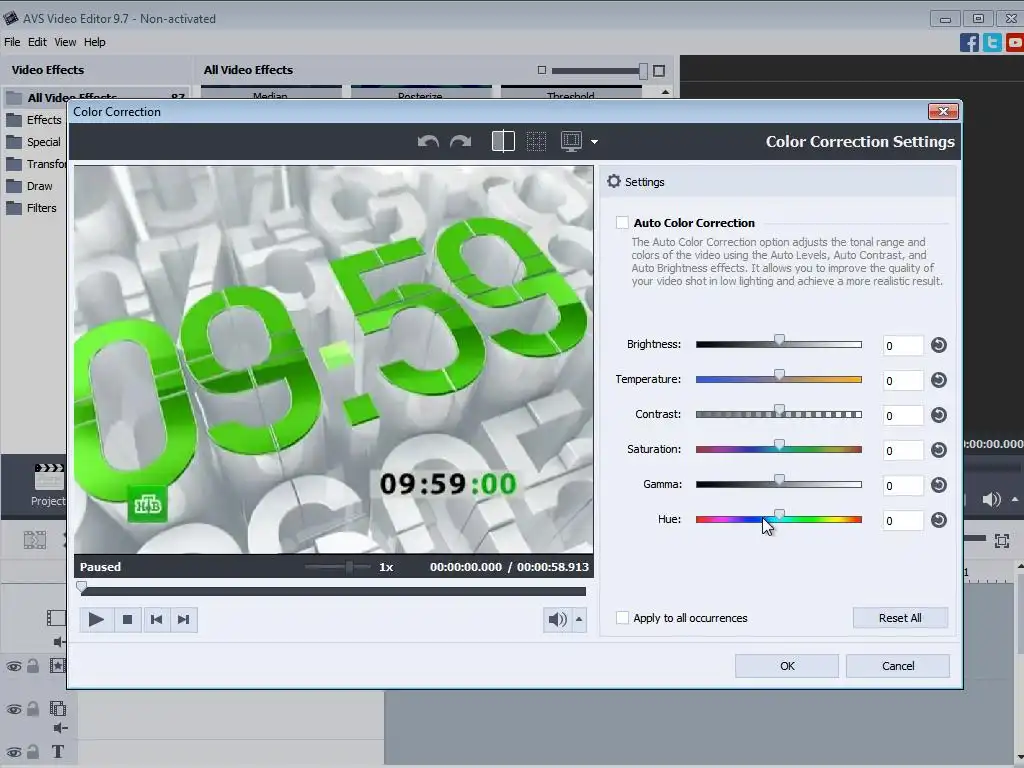This screenshot has width=1024, height=768.
Task: Reset the Brightness value
Action: click(x=938, y=345)
